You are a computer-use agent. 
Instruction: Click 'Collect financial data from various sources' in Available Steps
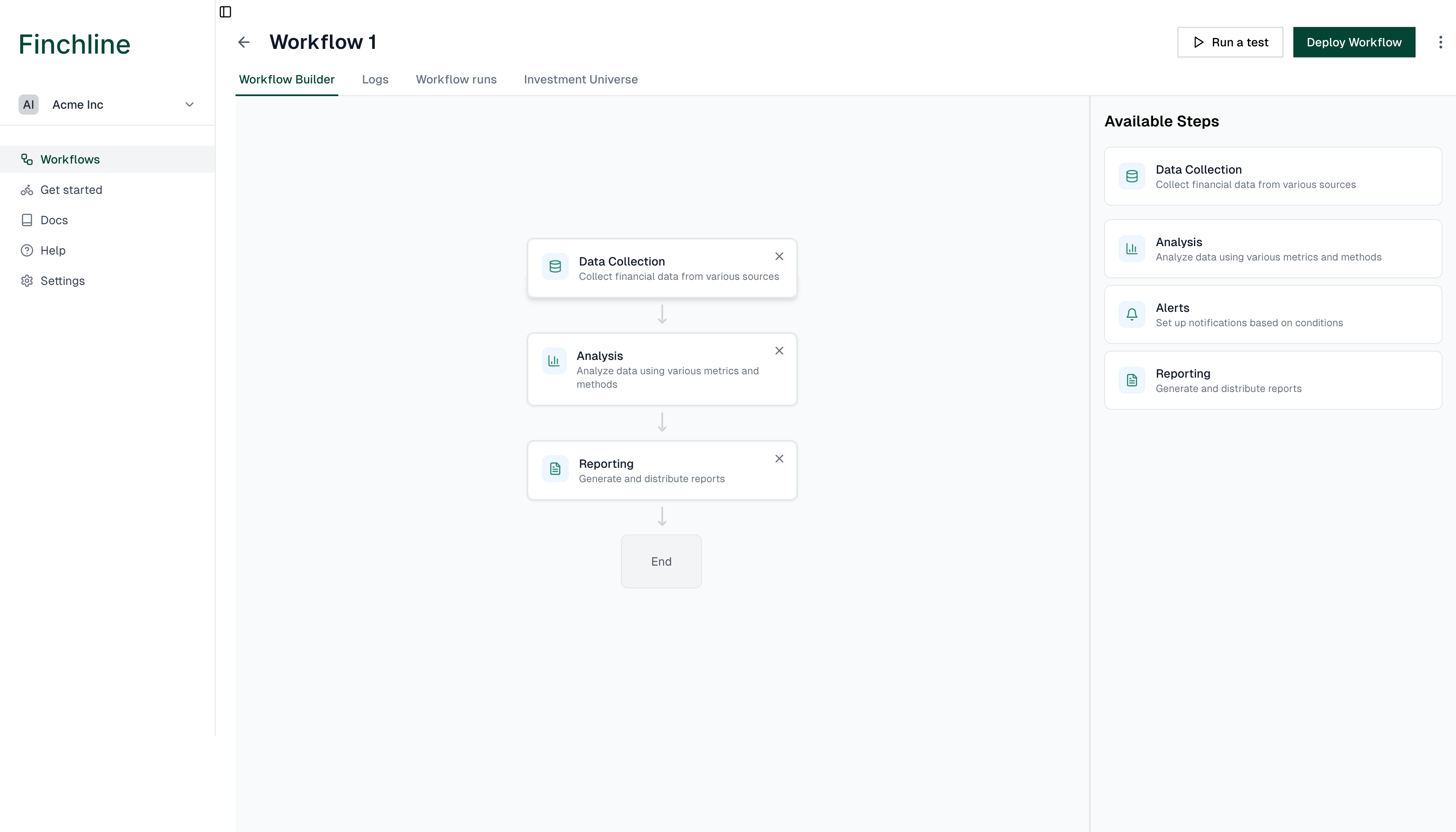[1255, 185]
